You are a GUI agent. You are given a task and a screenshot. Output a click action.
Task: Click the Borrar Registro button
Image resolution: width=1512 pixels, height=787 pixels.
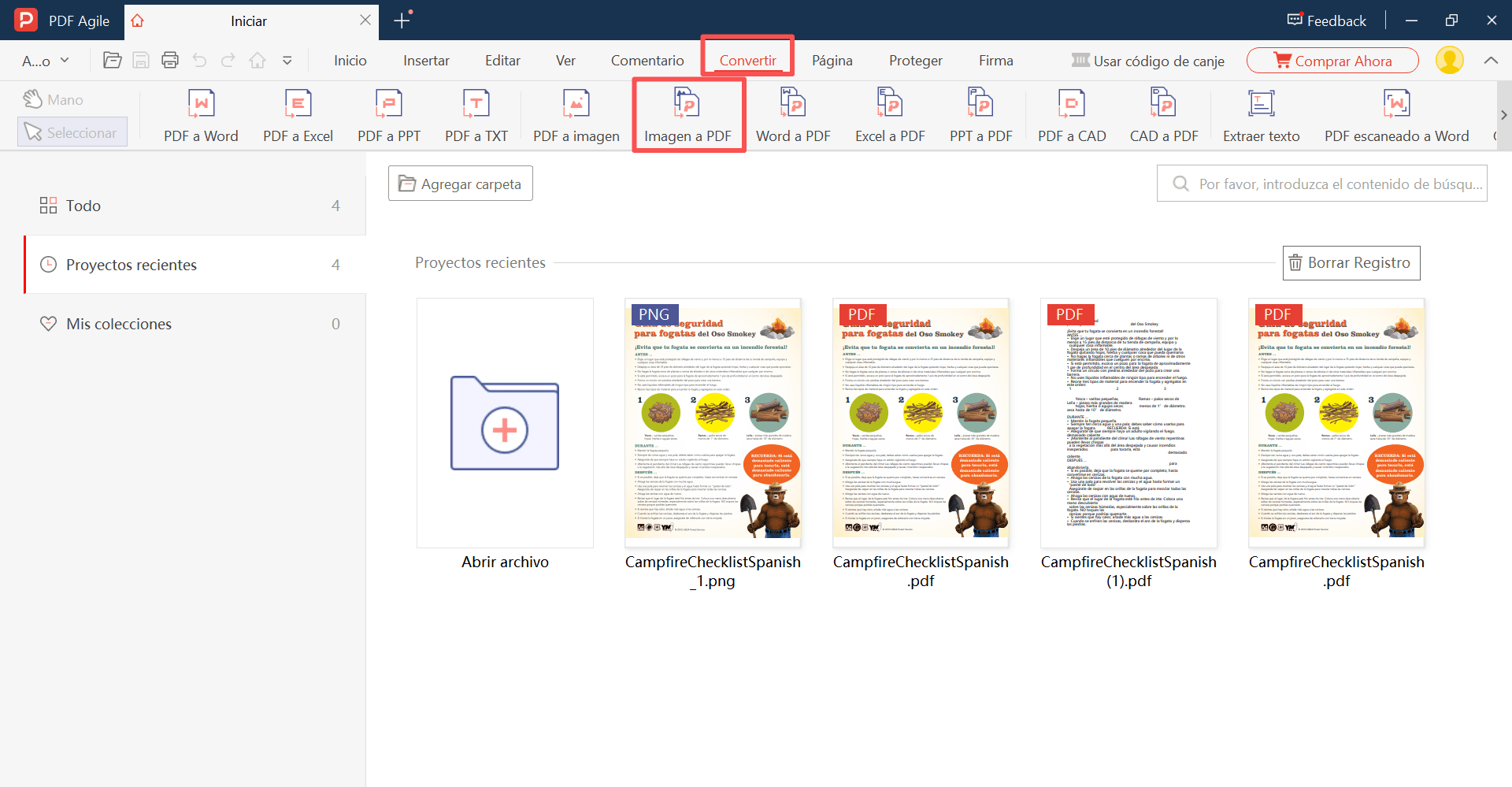point(1351,263)
